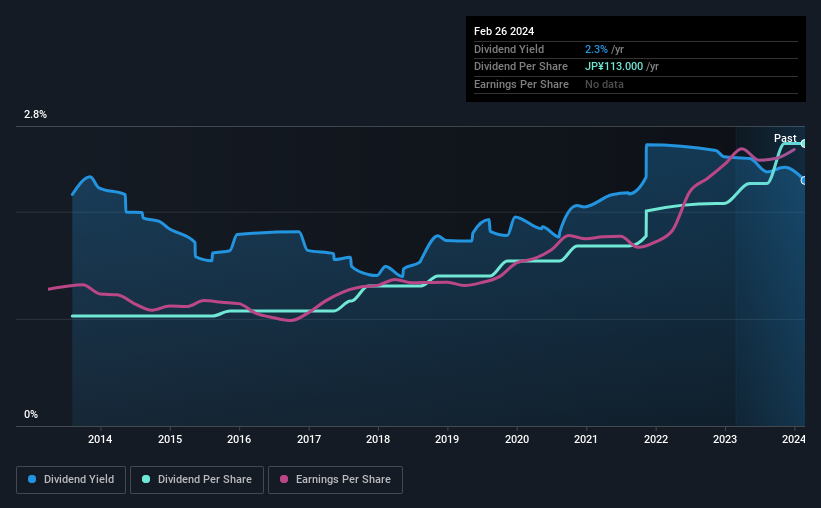
Task: Click the blue Dividend Yield legend dot
Action: pyautogui.click(x=32, y=479)
